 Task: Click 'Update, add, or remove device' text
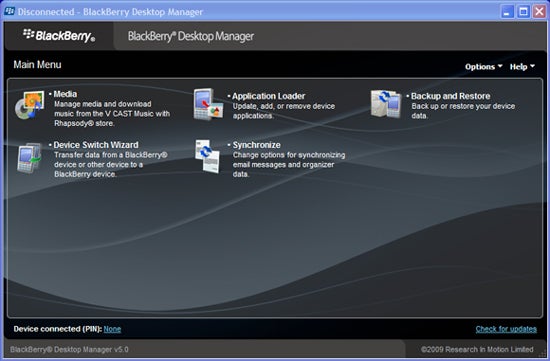(x=284, y=106)
